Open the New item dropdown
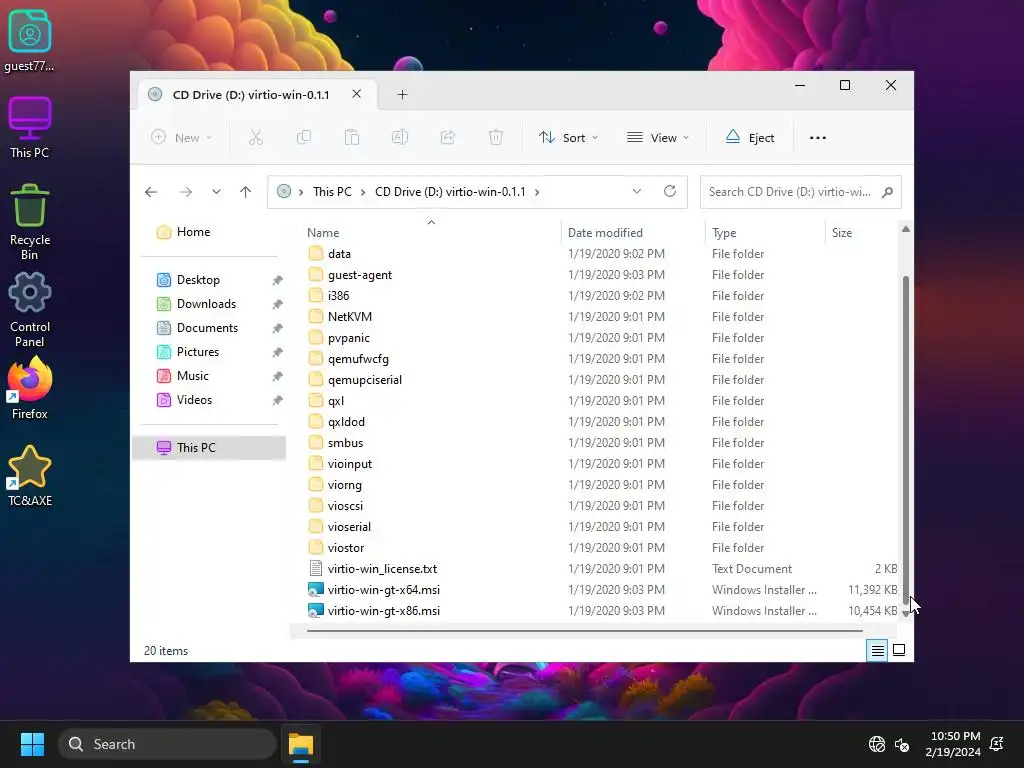This screenshot has width=1024, height=768. (182, 138)
